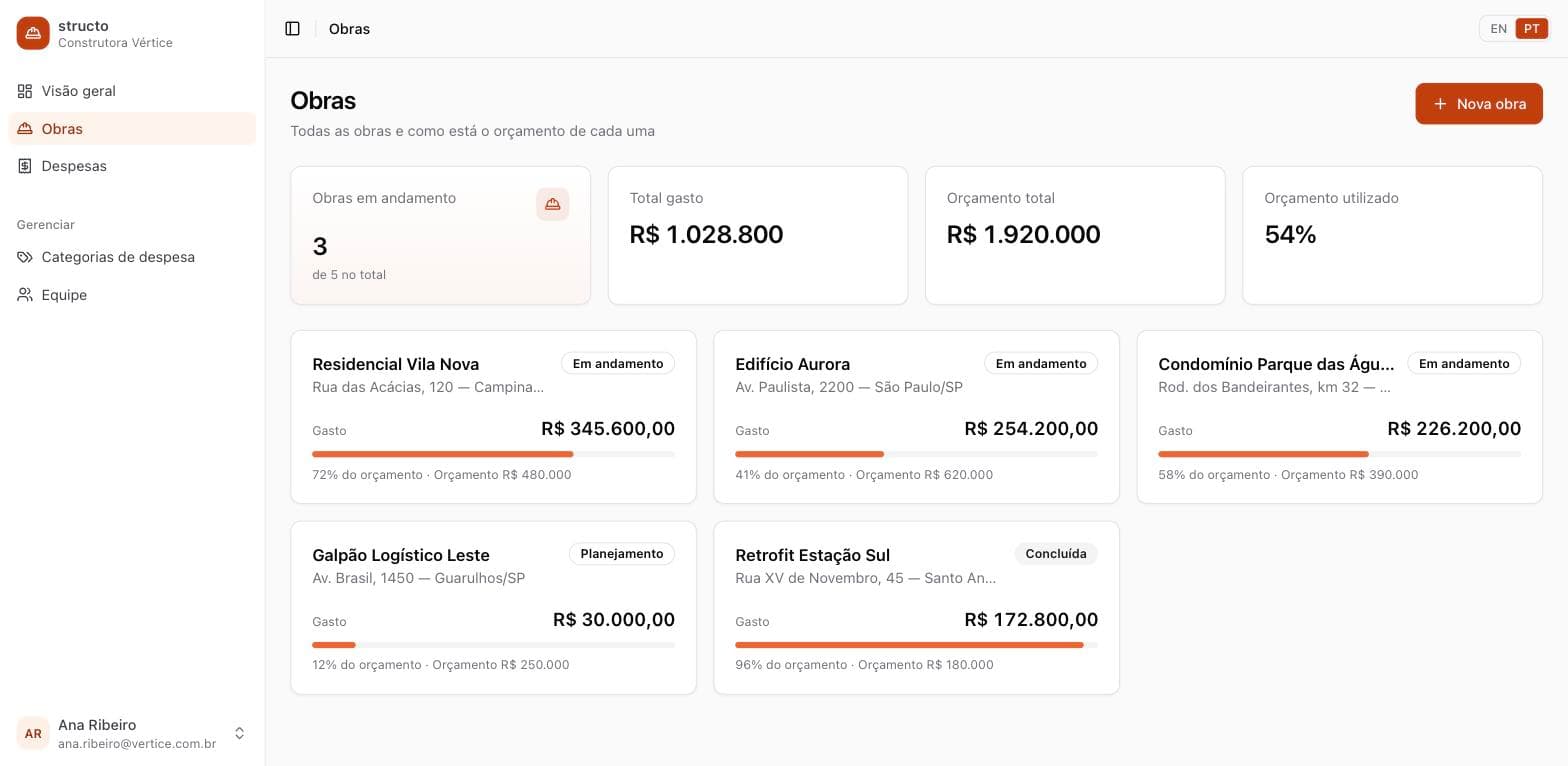
Task: Click Em andamento badge on Edifício Aurora
Action: 1041,364
